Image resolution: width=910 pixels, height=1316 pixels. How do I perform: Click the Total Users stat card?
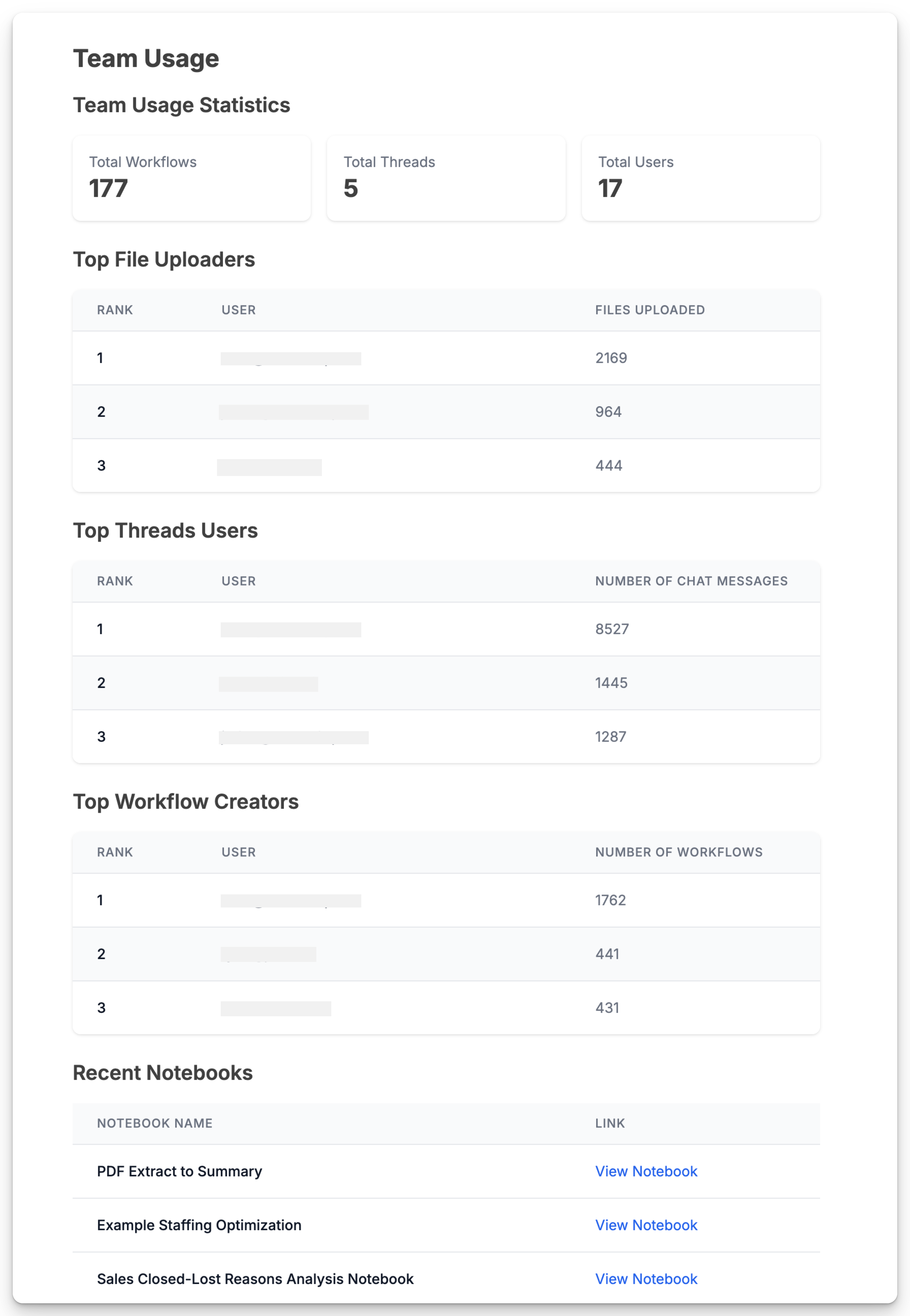tap(701, 178)
